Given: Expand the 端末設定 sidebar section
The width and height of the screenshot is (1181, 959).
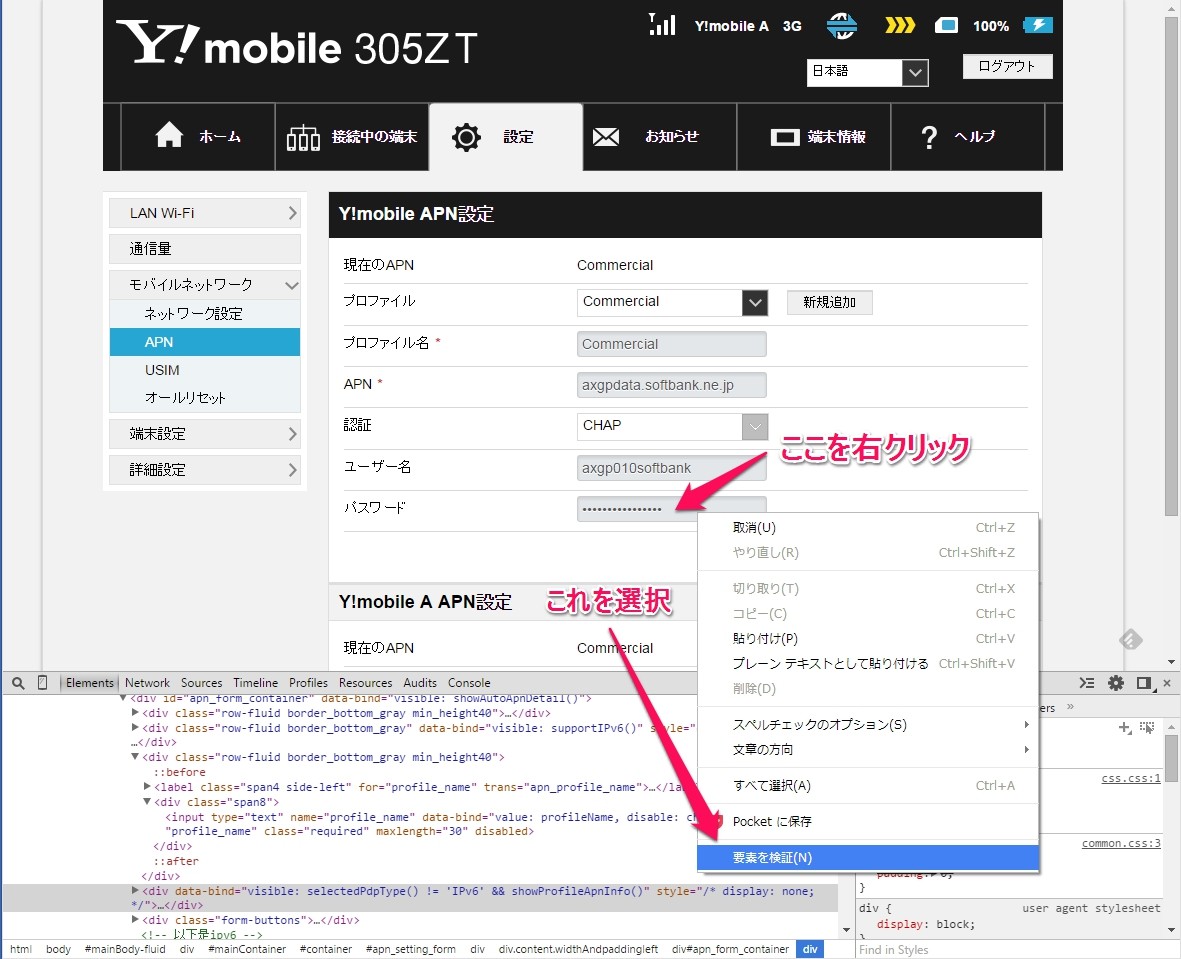Looking at the screenshot, I should (205, 434).
